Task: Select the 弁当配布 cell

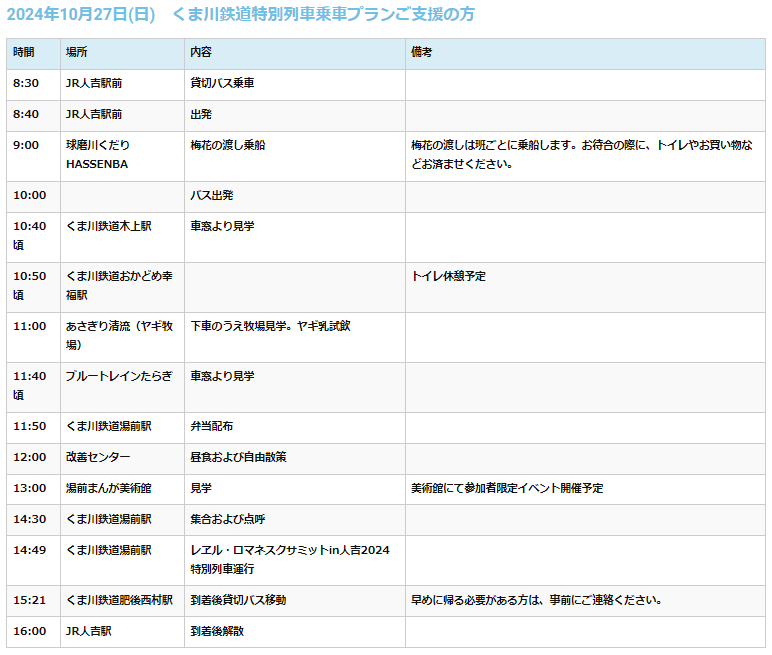Action: tap(211, 426)
